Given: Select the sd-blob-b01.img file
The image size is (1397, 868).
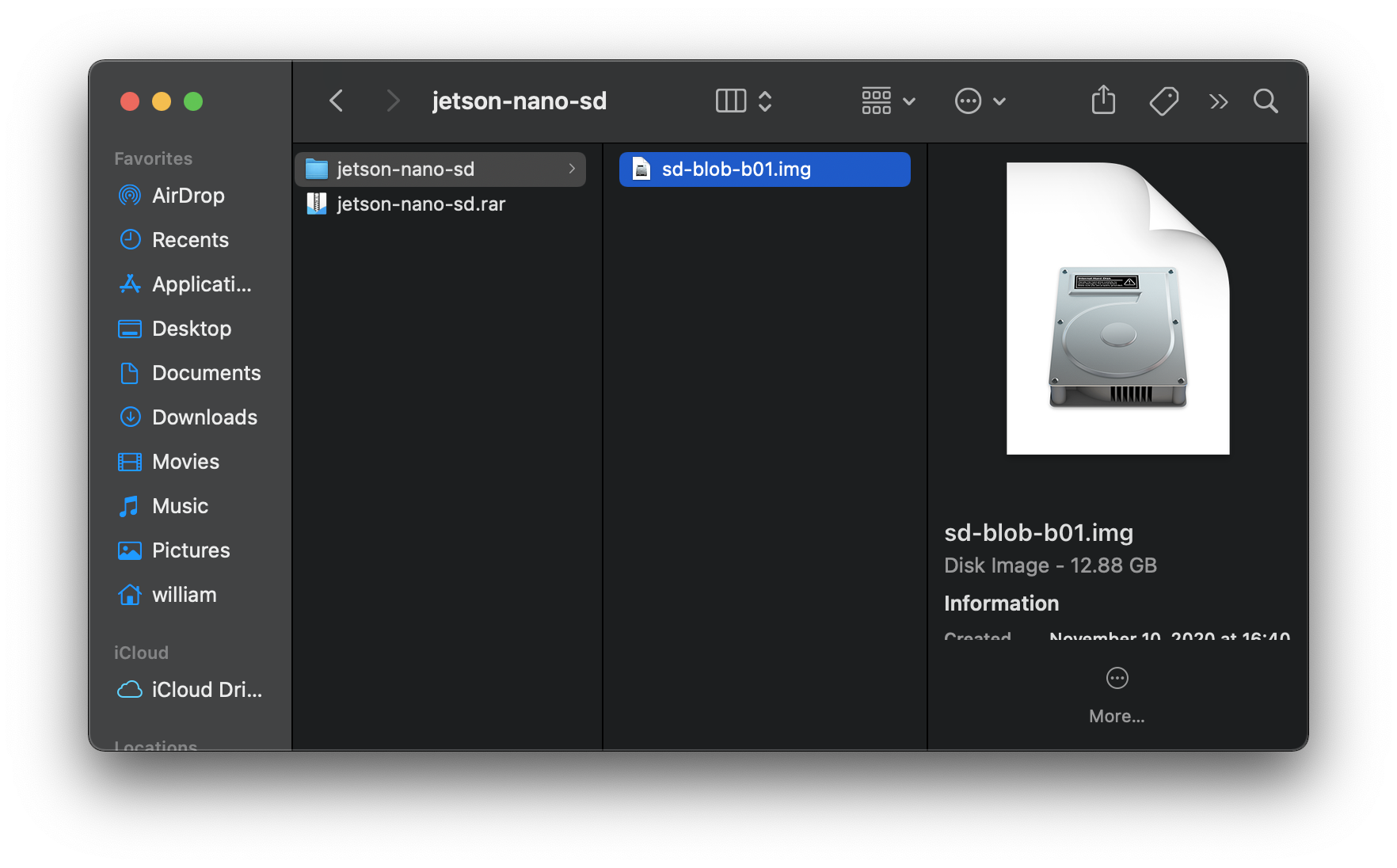Looking at the screenshot, I should (736, 169).
